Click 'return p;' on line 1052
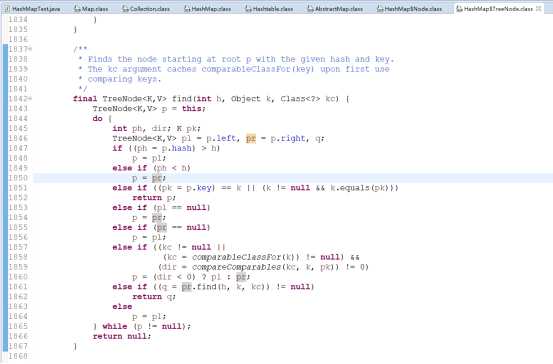Screen dimensions: 553x364 coord(154,198)
